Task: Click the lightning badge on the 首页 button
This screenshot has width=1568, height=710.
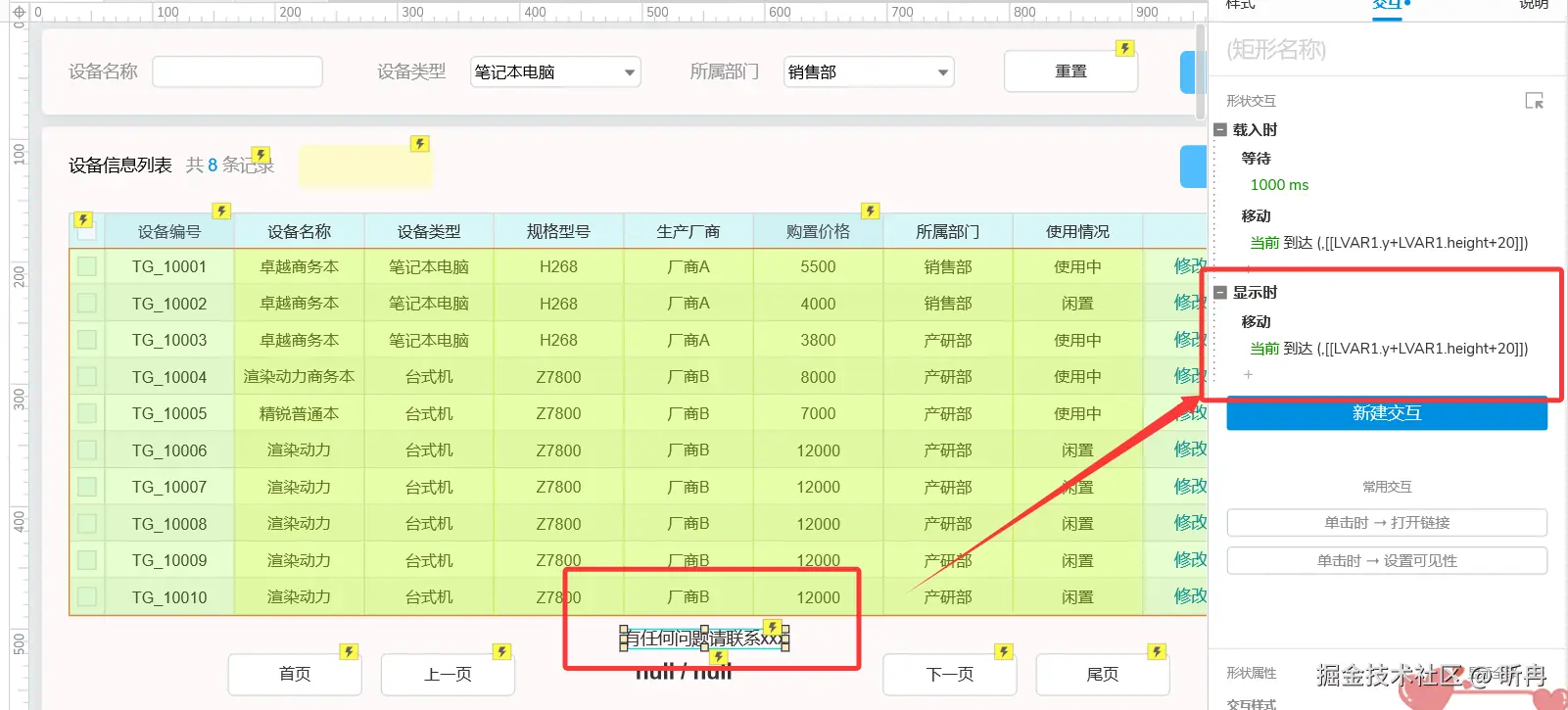Action: click(x=350, y=651)
